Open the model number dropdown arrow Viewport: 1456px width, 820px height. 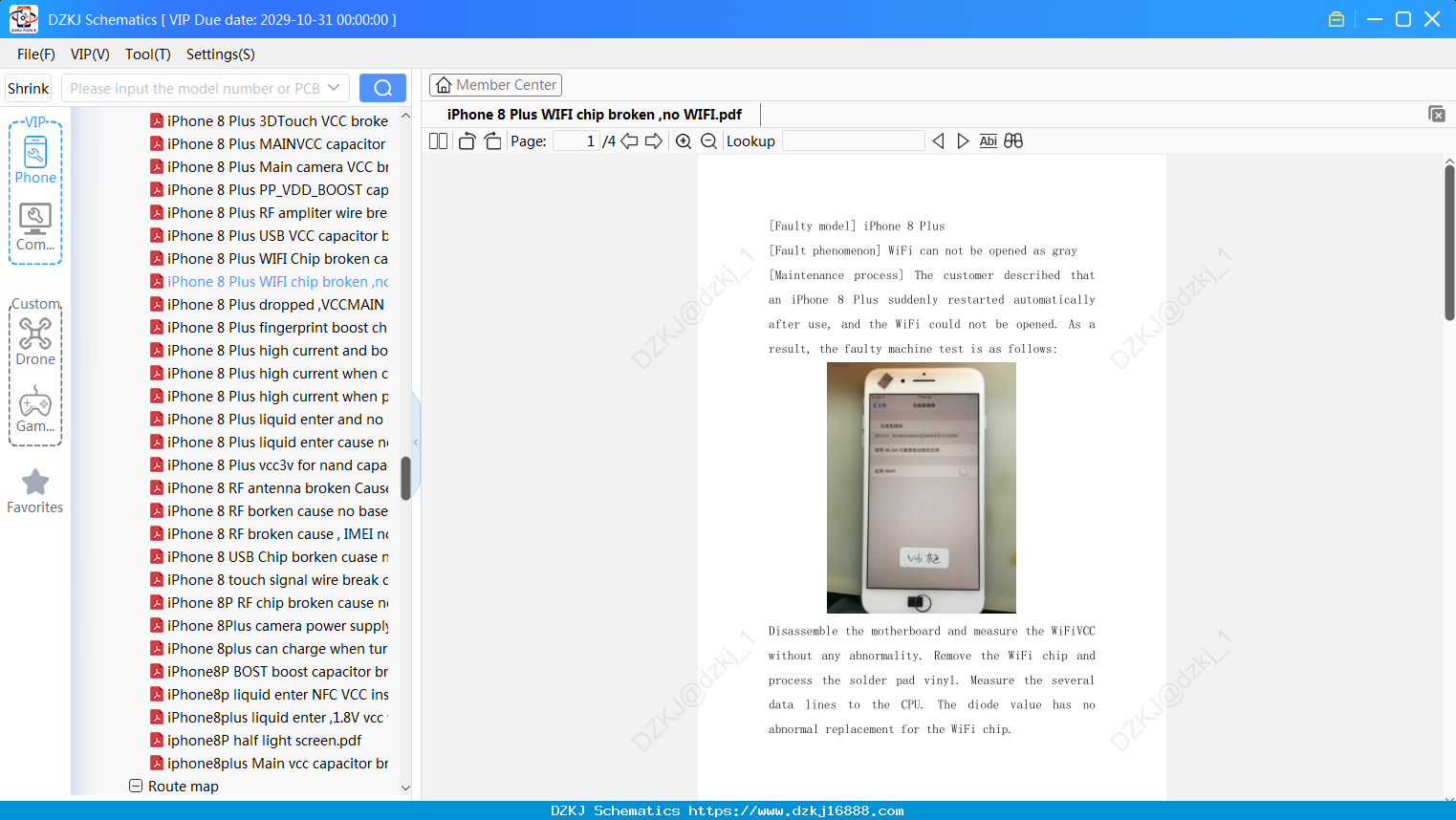(x=334, y=88)
